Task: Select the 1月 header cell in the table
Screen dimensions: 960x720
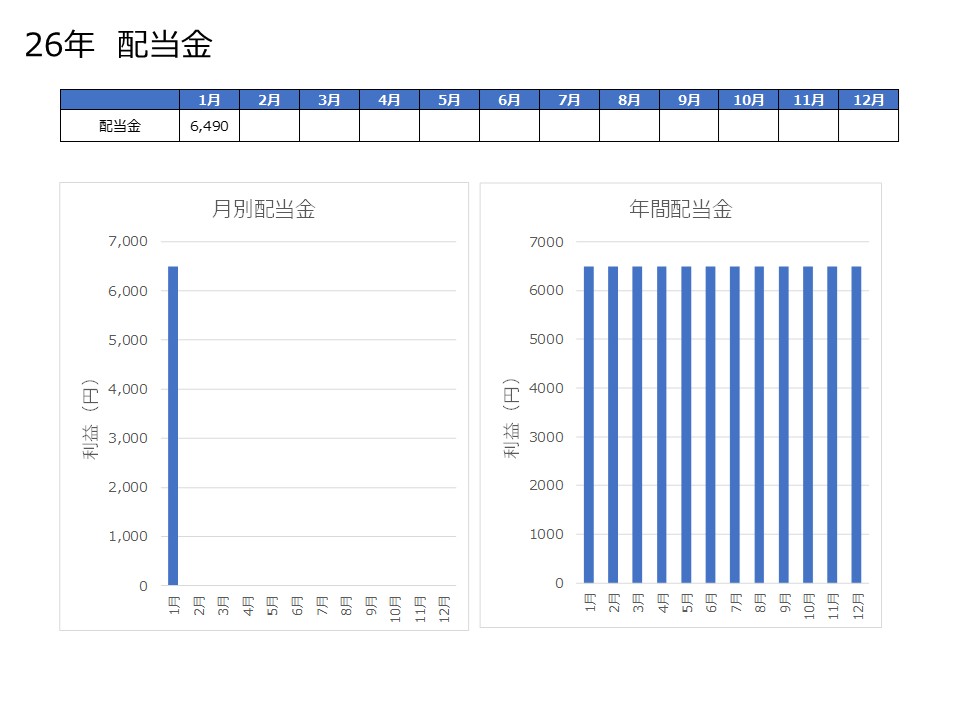Action: 209,100
